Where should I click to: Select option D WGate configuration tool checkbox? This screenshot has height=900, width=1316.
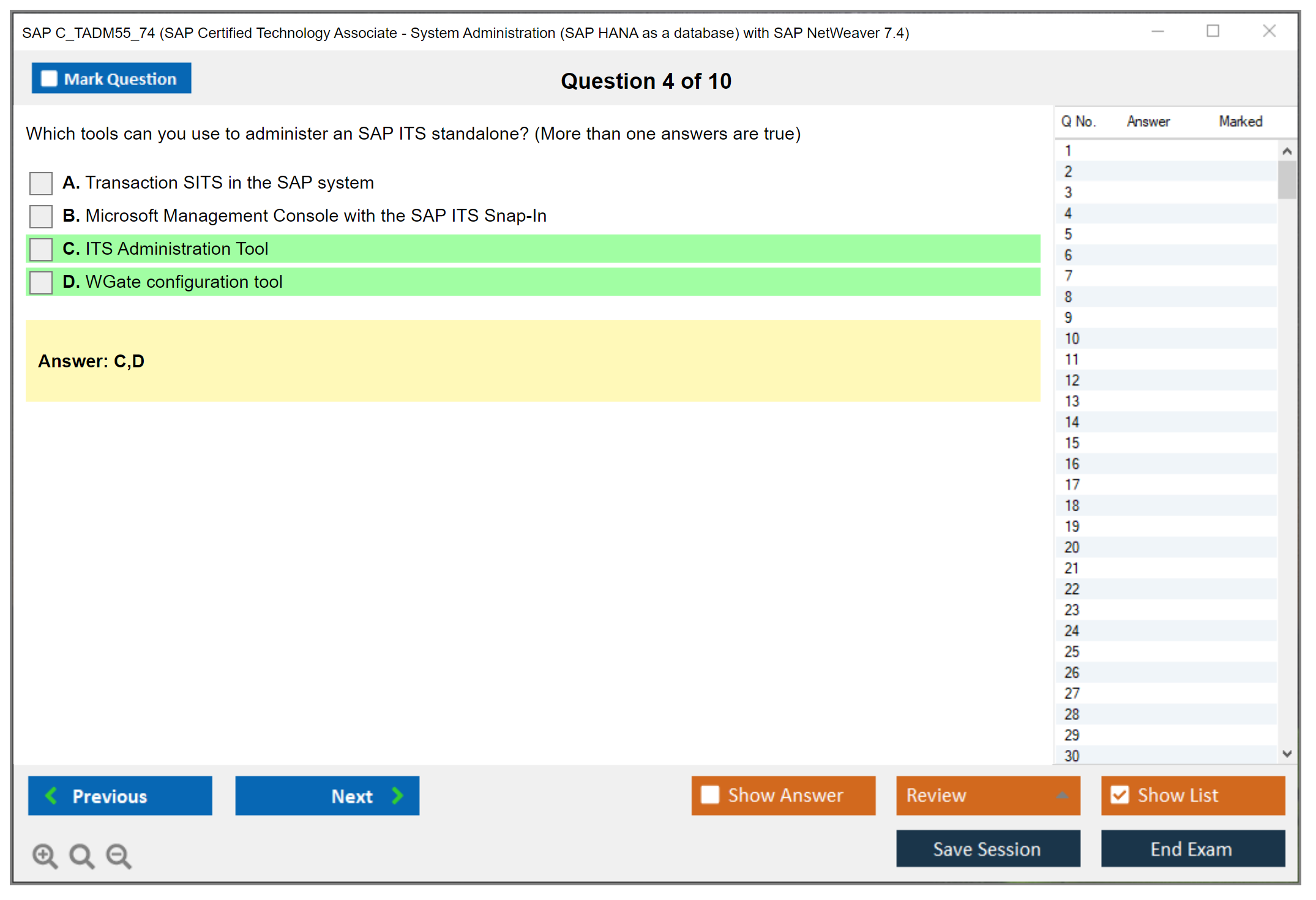(x=41, y=282)
